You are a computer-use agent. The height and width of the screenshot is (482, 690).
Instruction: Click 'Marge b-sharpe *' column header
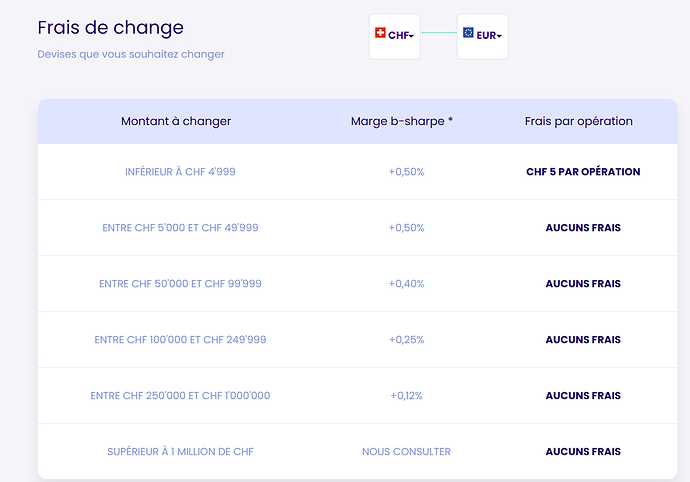point(402,121)
